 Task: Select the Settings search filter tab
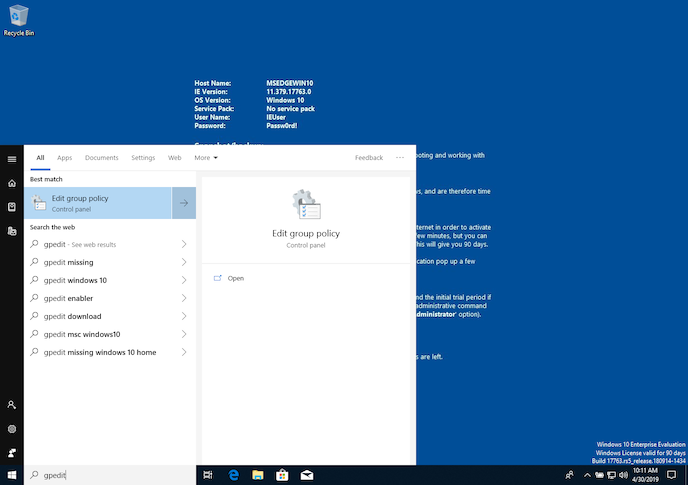point(143,158)
